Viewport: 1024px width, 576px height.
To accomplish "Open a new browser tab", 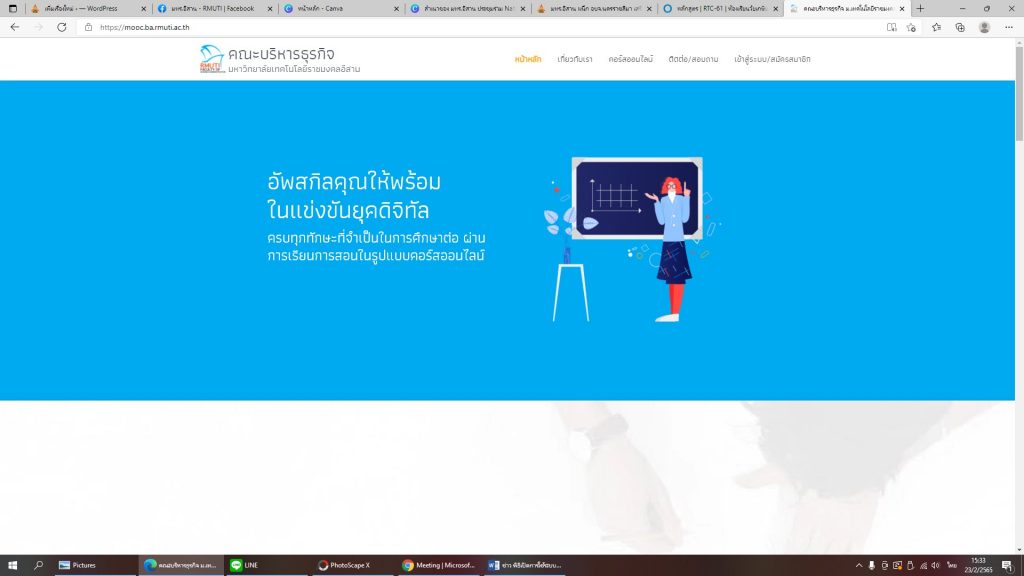I will click(920, 8).
